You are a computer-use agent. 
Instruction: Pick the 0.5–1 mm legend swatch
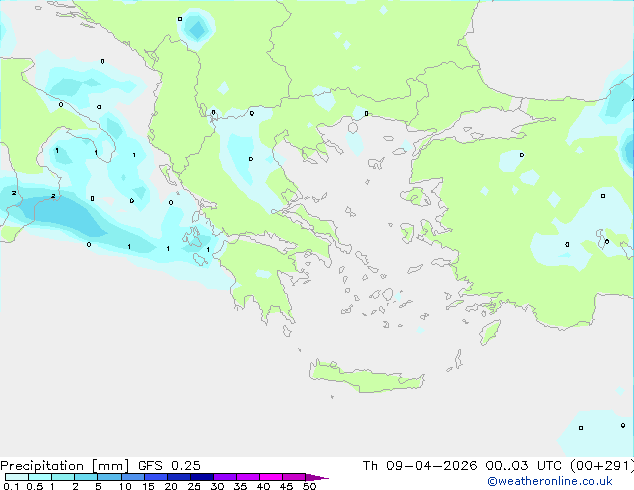coord(40,477)
